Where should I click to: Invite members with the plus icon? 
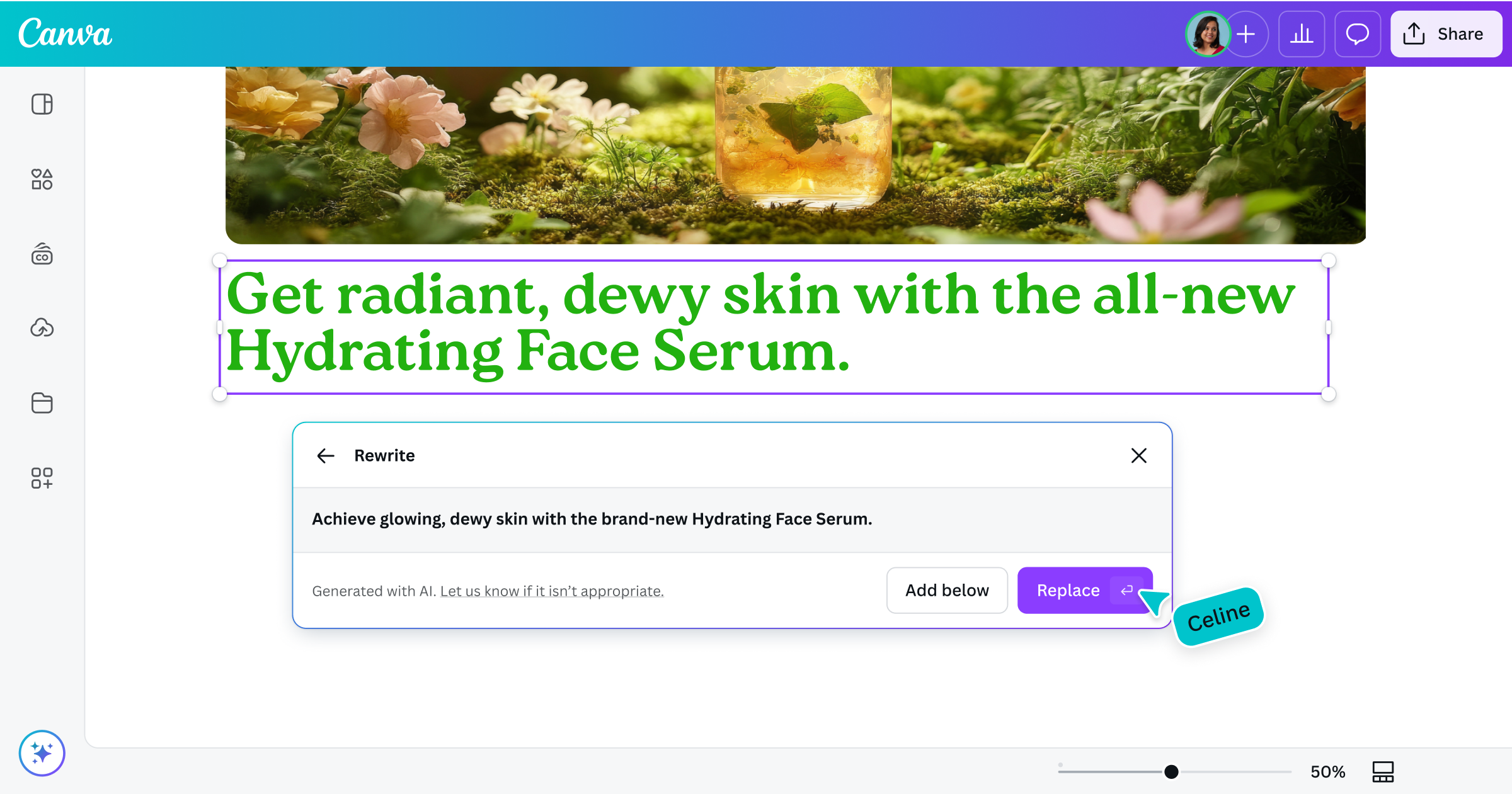(1246, 34)
